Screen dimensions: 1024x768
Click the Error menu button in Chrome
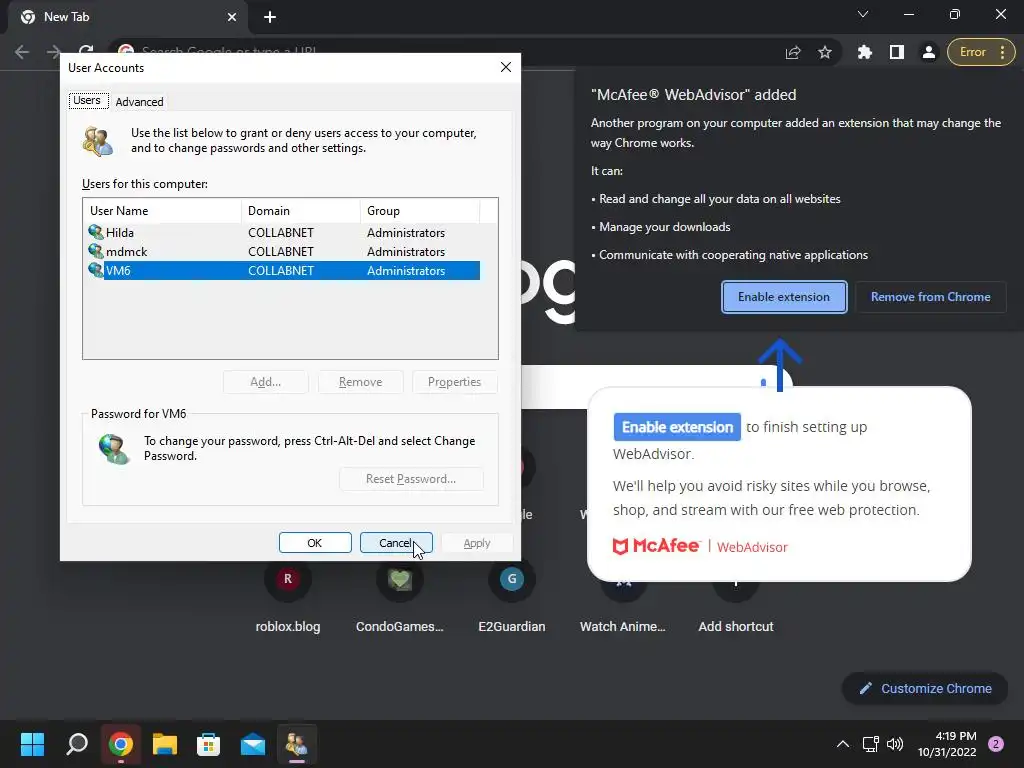pos(981,52)
